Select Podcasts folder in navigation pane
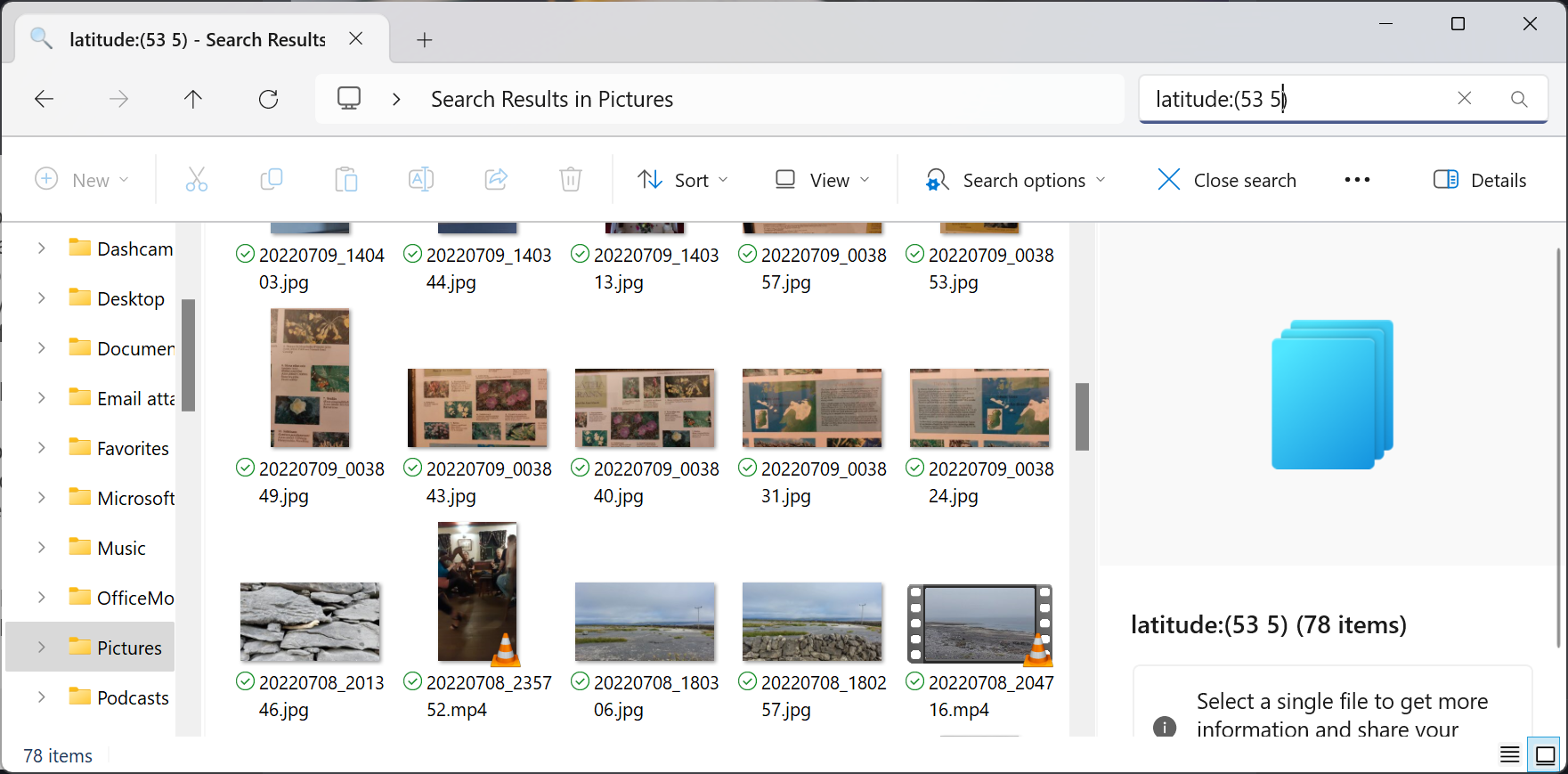This screenshot has height=774, width=1568. pos(118,697)
